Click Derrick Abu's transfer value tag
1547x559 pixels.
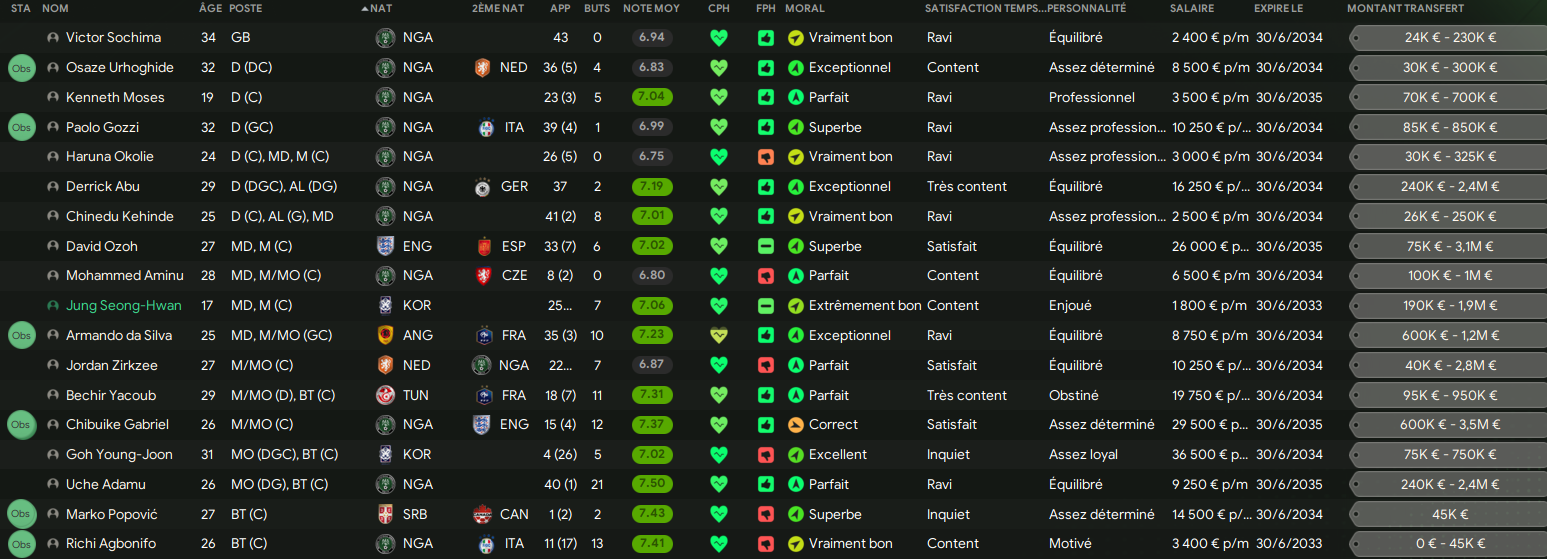tap(1449, 187)
